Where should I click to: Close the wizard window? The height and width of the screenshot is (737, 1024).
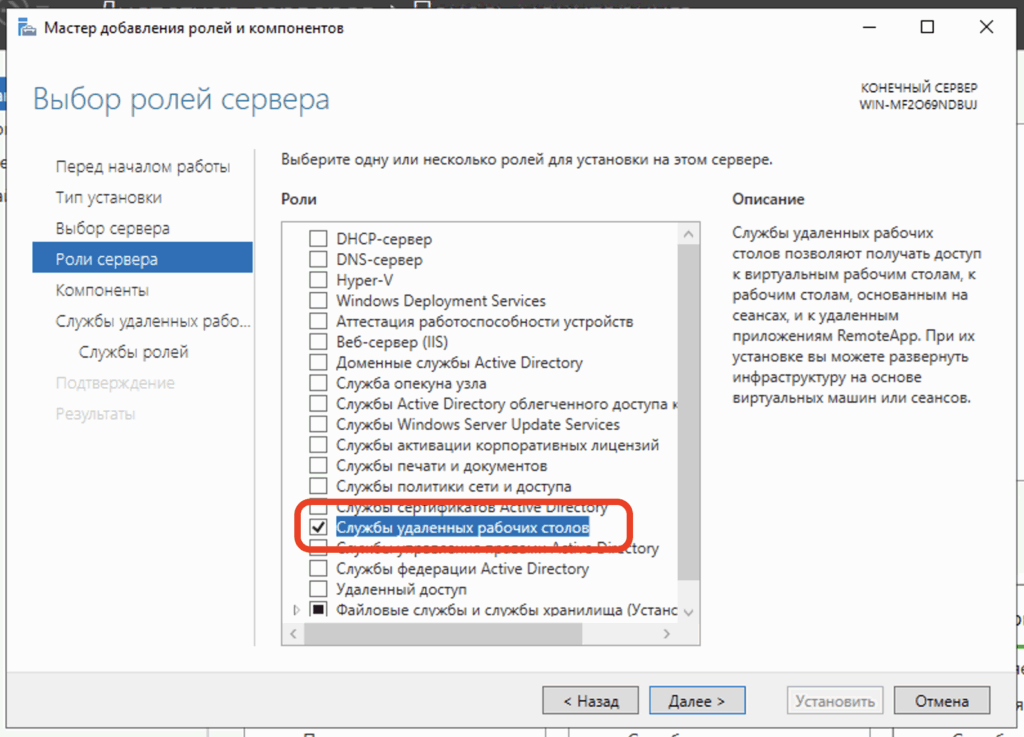[986, 27]
